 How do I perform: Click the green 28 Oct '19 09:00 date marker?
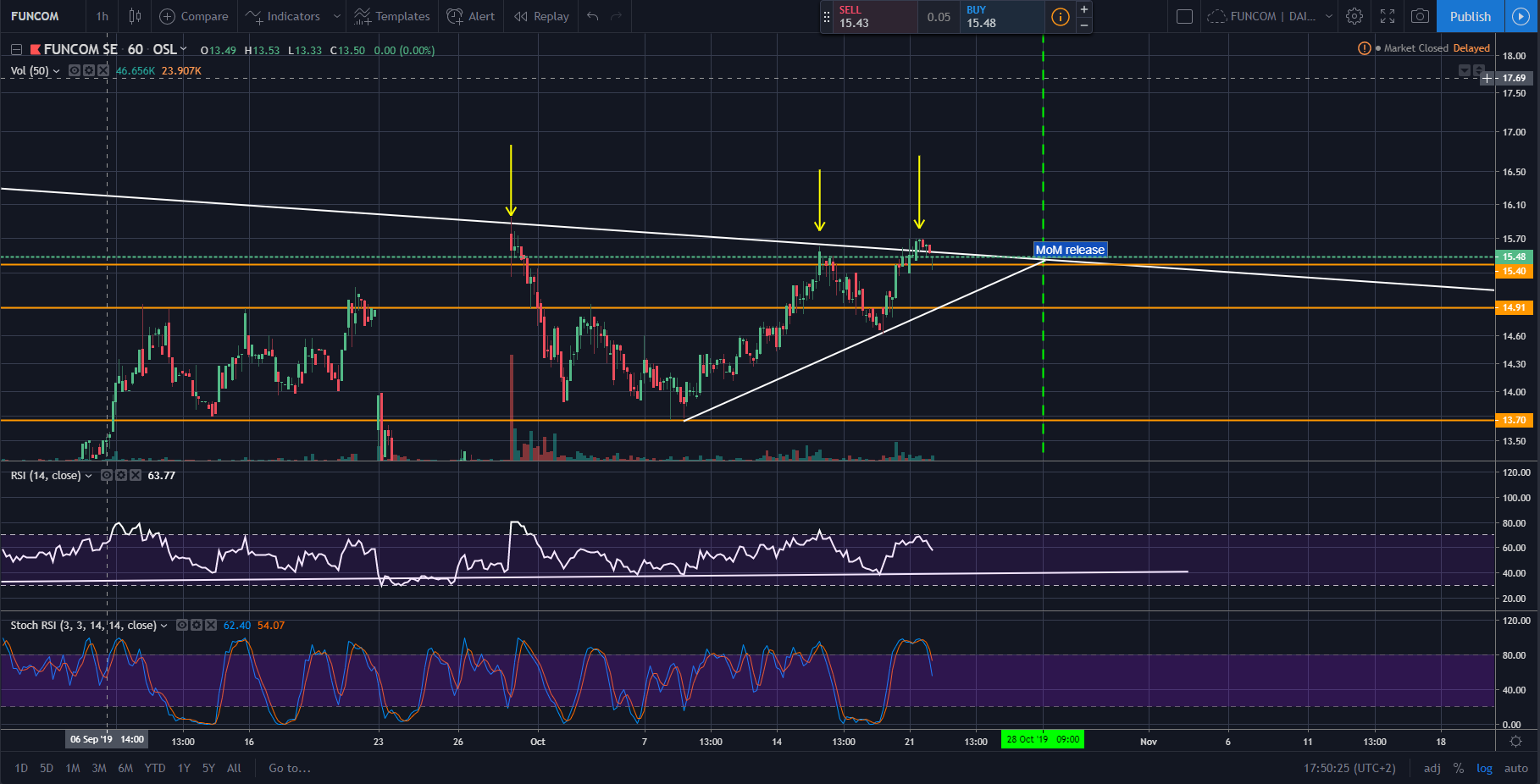pyautogui.click(x=1043, y=739)
